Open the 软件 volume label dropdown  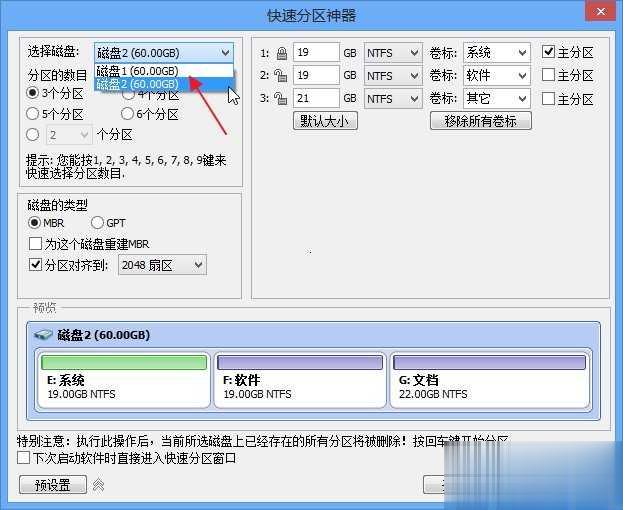click(497, 75)
